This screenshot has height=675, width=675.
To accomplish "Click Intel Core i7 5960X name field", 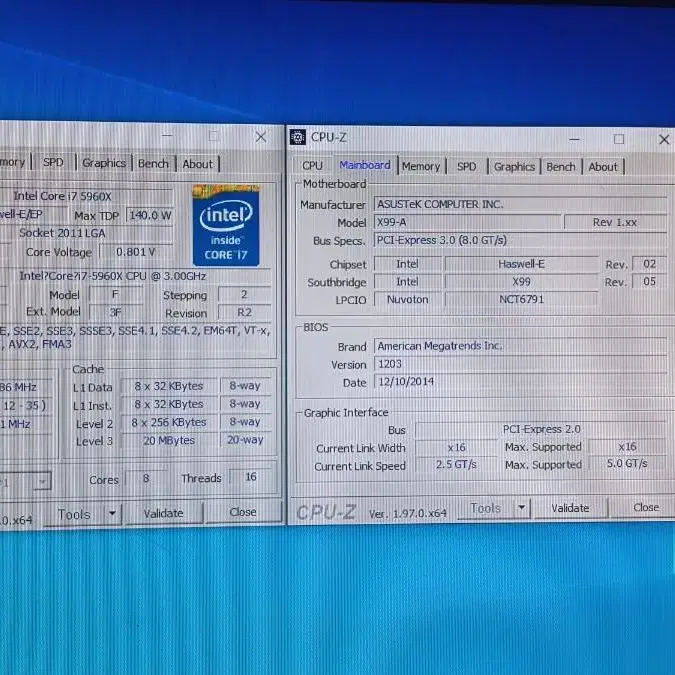I will coord(87,196).
